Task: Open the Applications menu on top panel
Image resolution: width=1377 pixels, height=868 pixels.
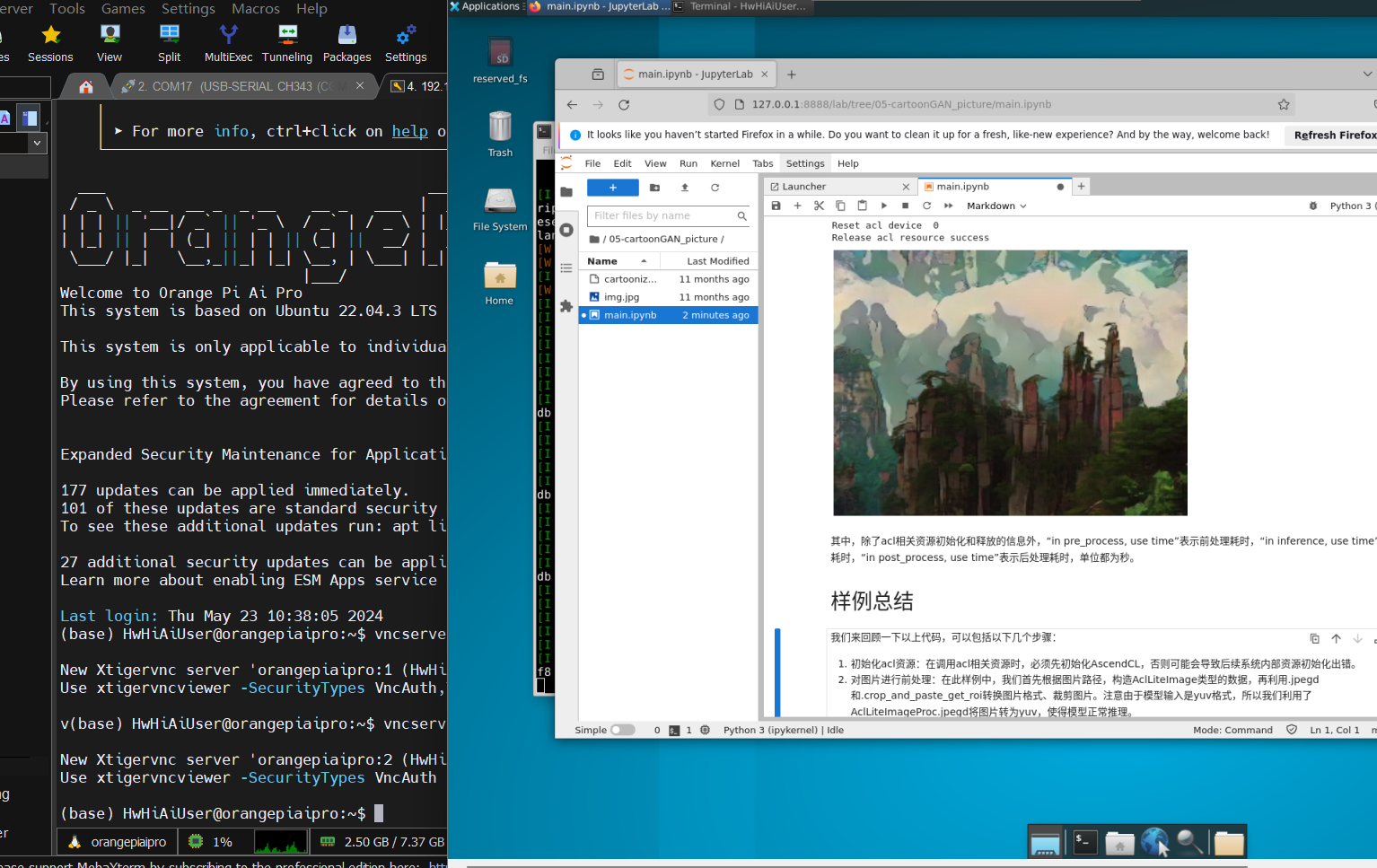Action: pos(485,6)
